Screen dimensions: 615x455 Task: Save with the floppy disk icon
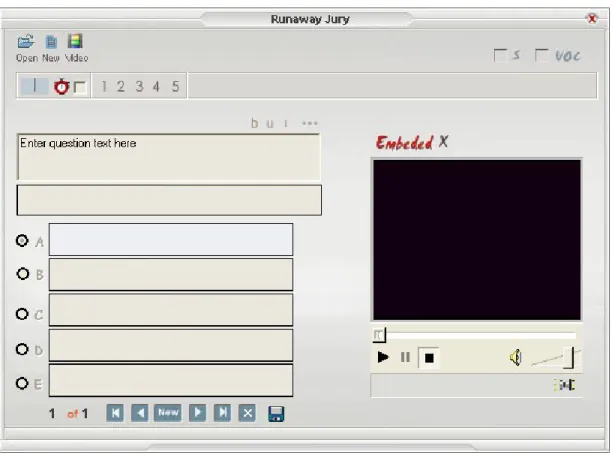point(276,414)
